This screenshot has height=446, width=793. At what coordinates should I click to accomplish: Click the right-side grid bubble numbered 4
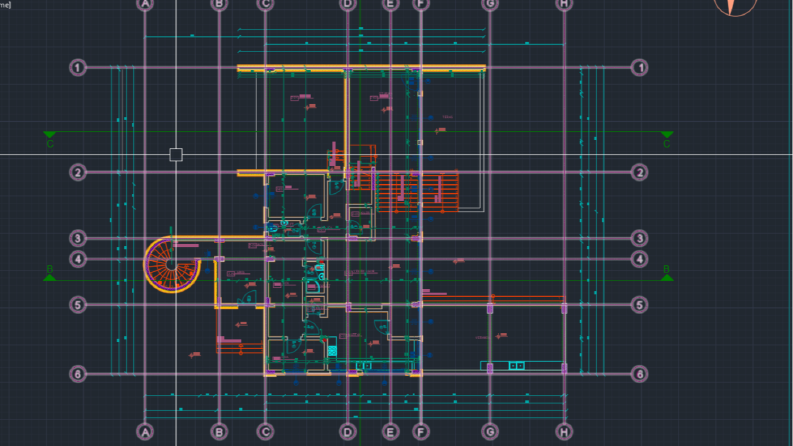click(640, 259)
